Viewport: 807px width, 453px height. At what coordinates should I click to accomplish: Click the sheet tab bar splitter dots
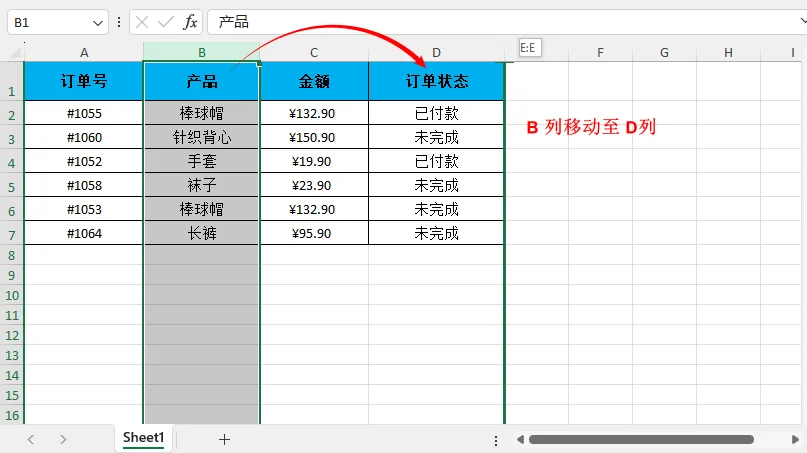(496, 441)
